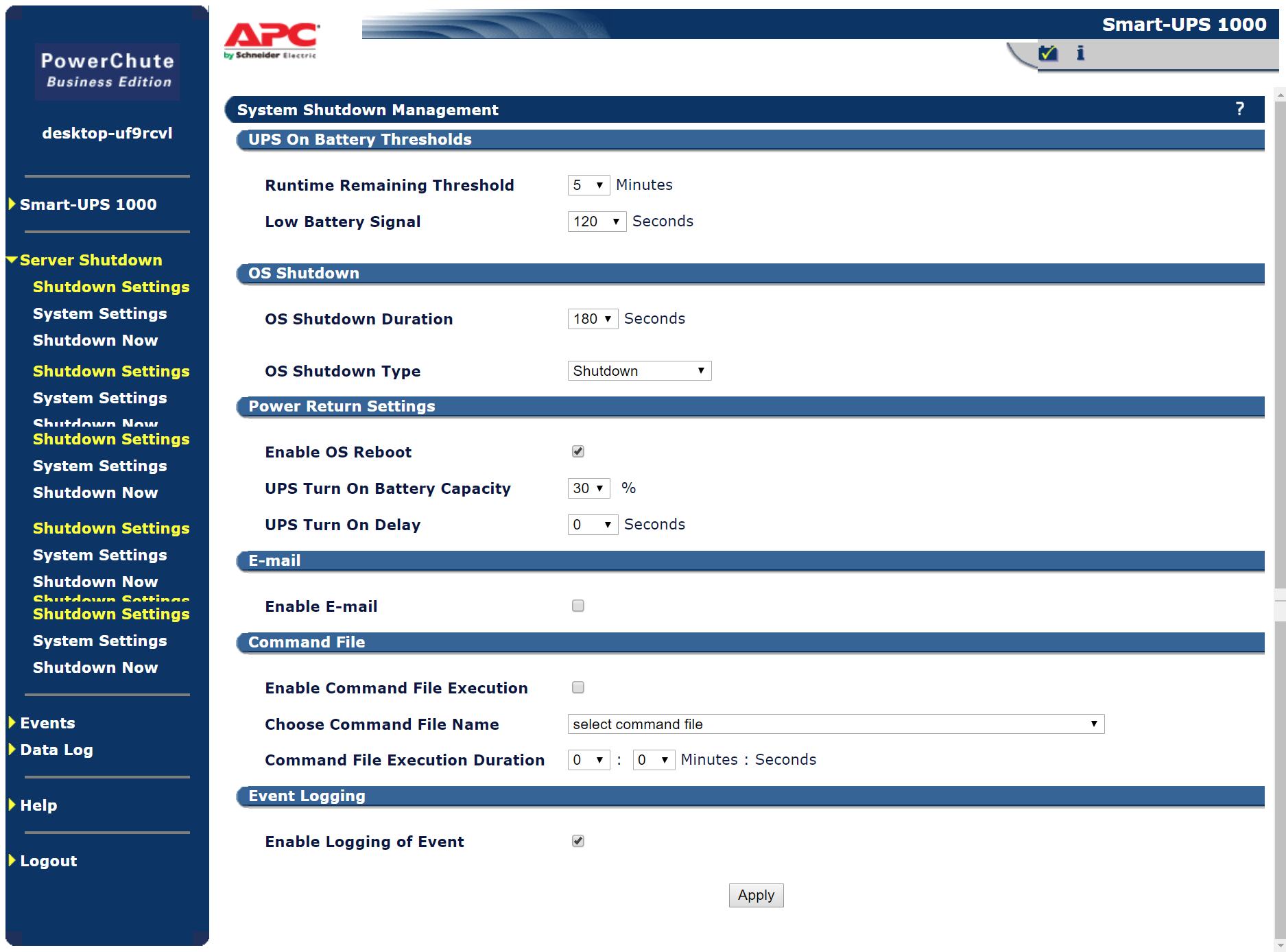Viewport: 1286px width, 952px height.
Task: Click the 'Power Return Settings' section header
Action: 342,406
